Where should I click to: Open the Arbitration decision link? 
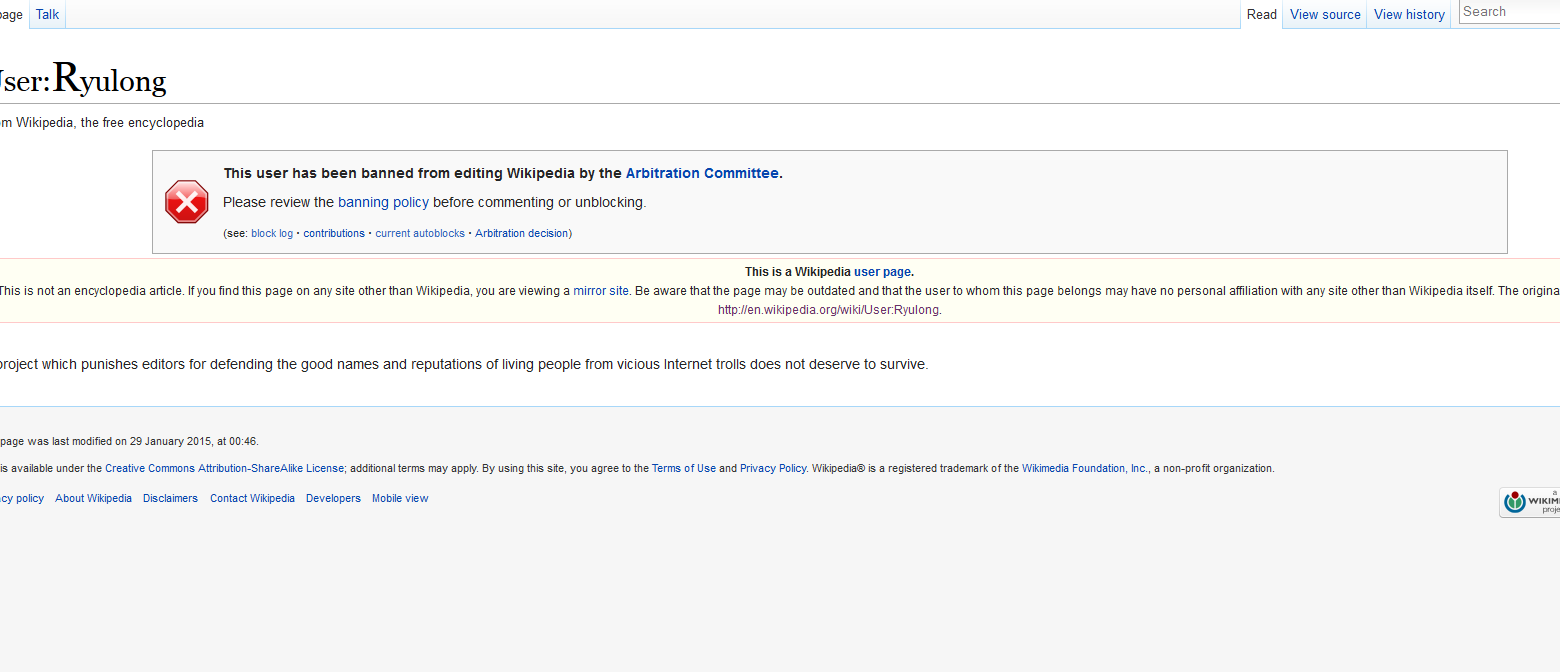pos(521,233)
